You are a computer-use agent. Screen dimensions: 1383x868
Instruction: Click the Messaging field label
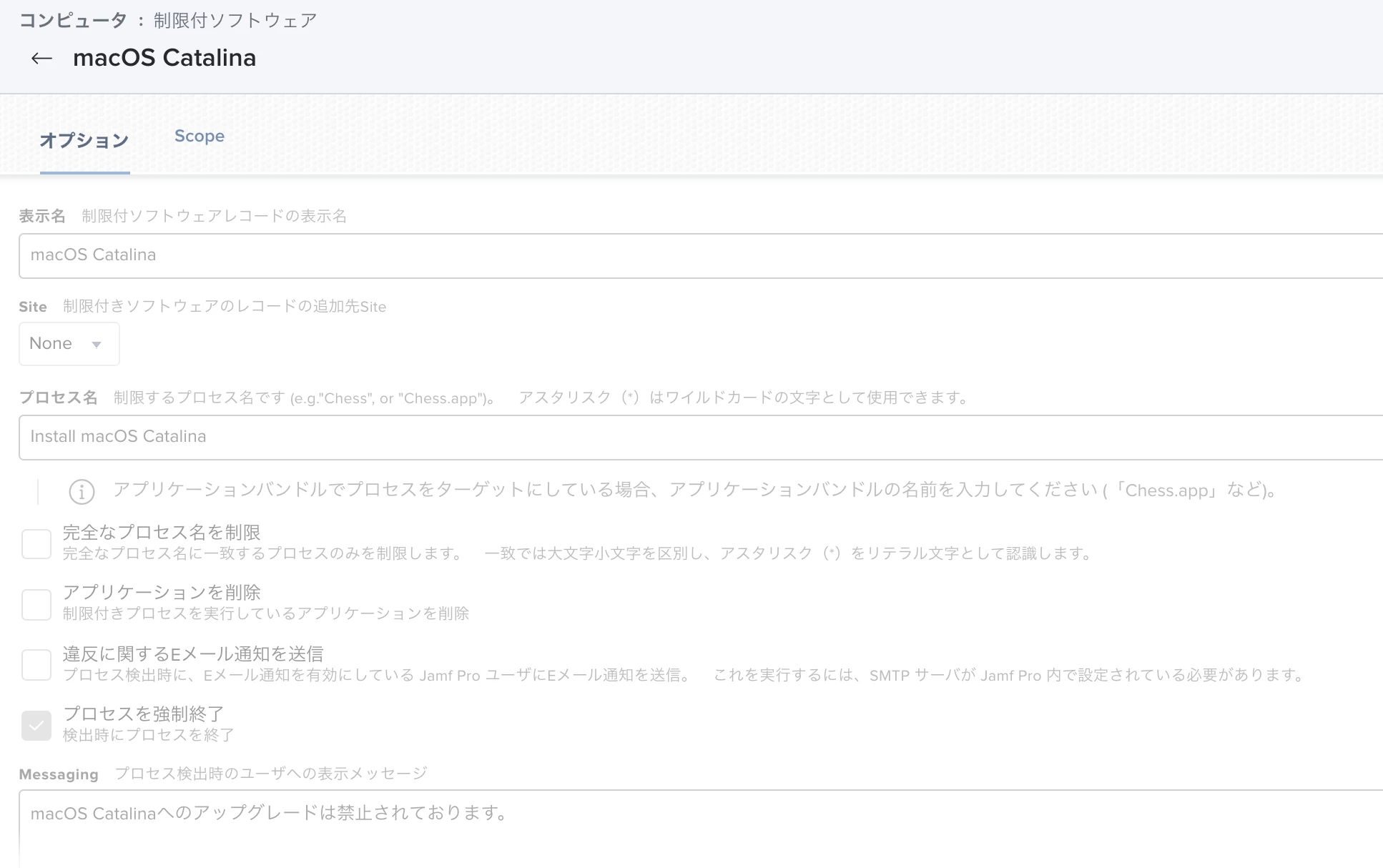(x=59, y=774)
